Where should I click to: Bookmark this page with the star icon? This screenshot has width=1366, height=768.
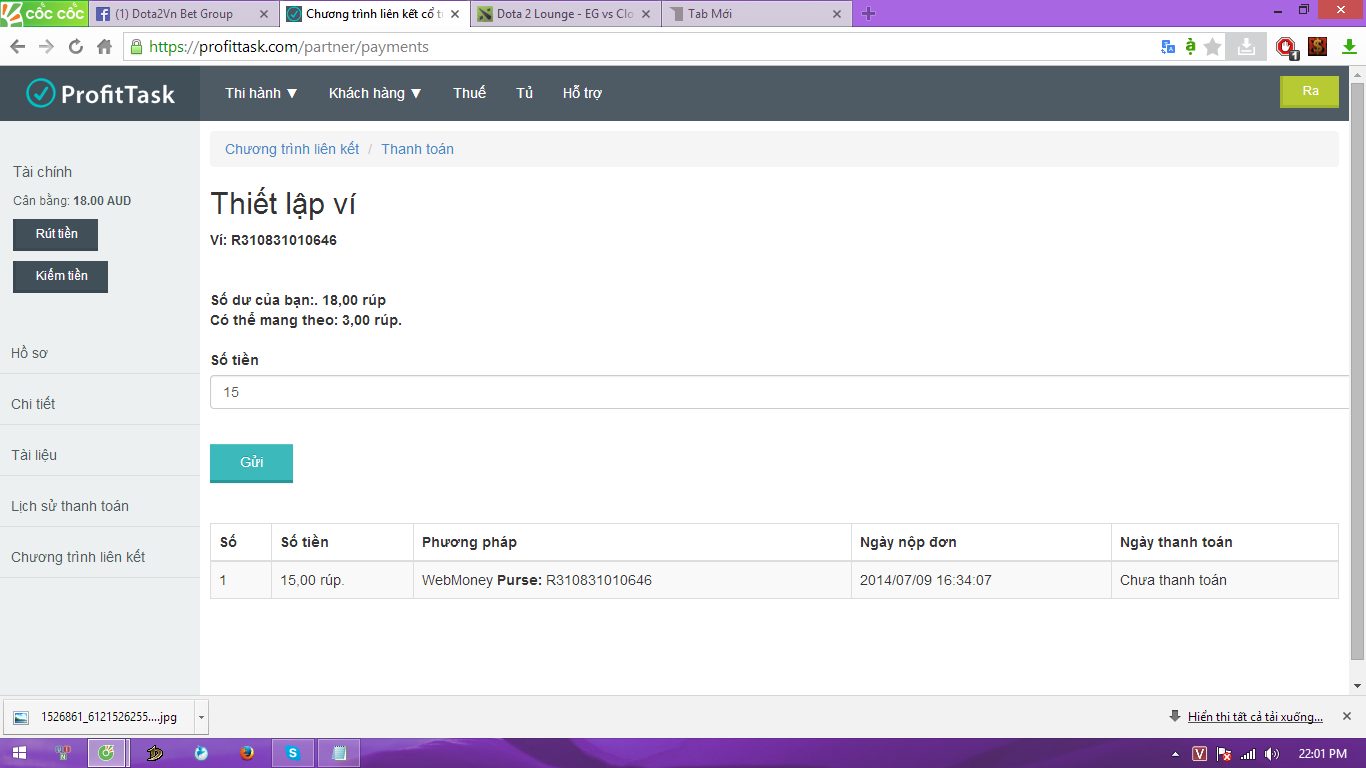[1213, 47]
